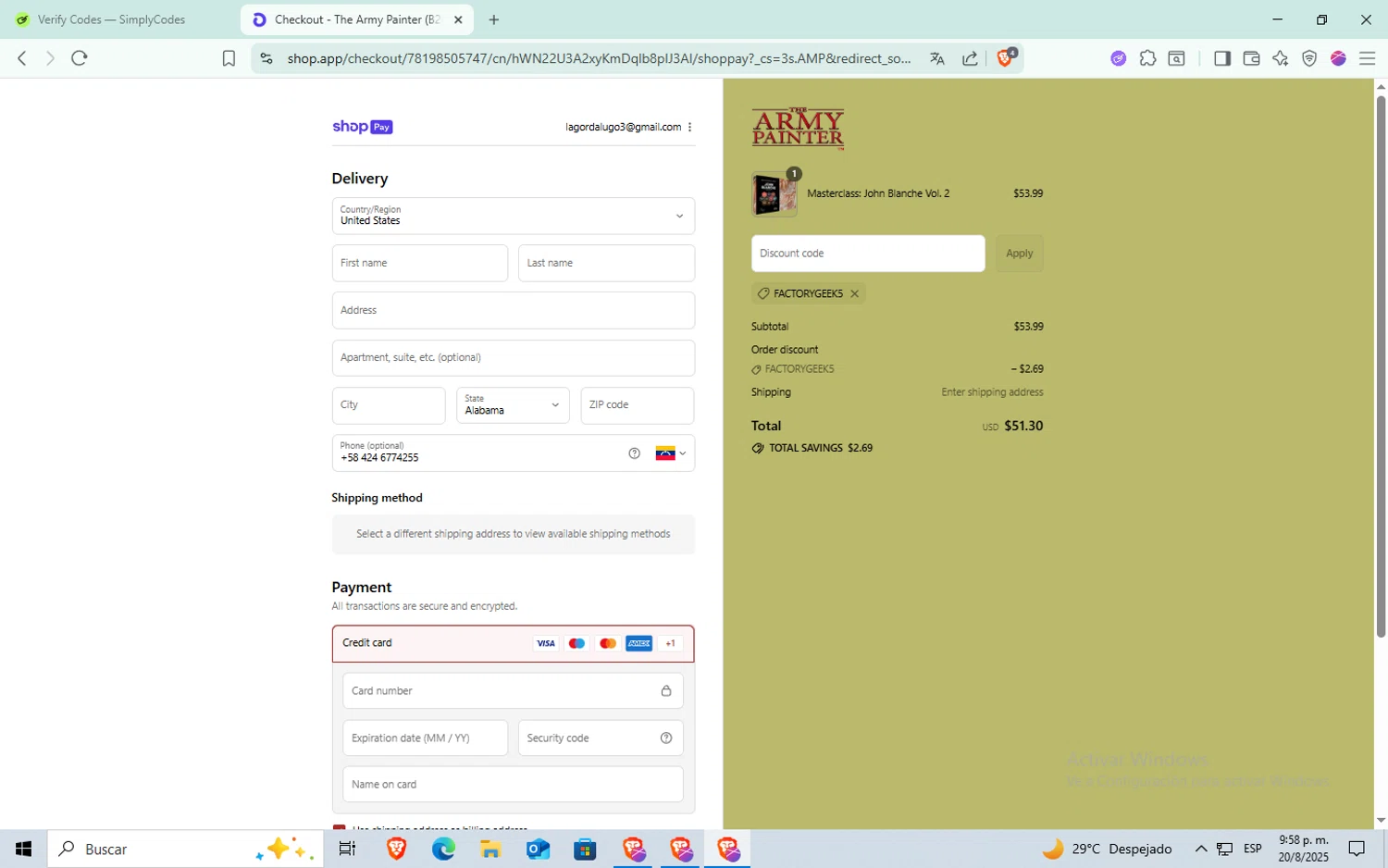The image size is (1388, 868).
Task: Launch Microsoft Edge from the taskbar
Action: [x=443, y=849]
